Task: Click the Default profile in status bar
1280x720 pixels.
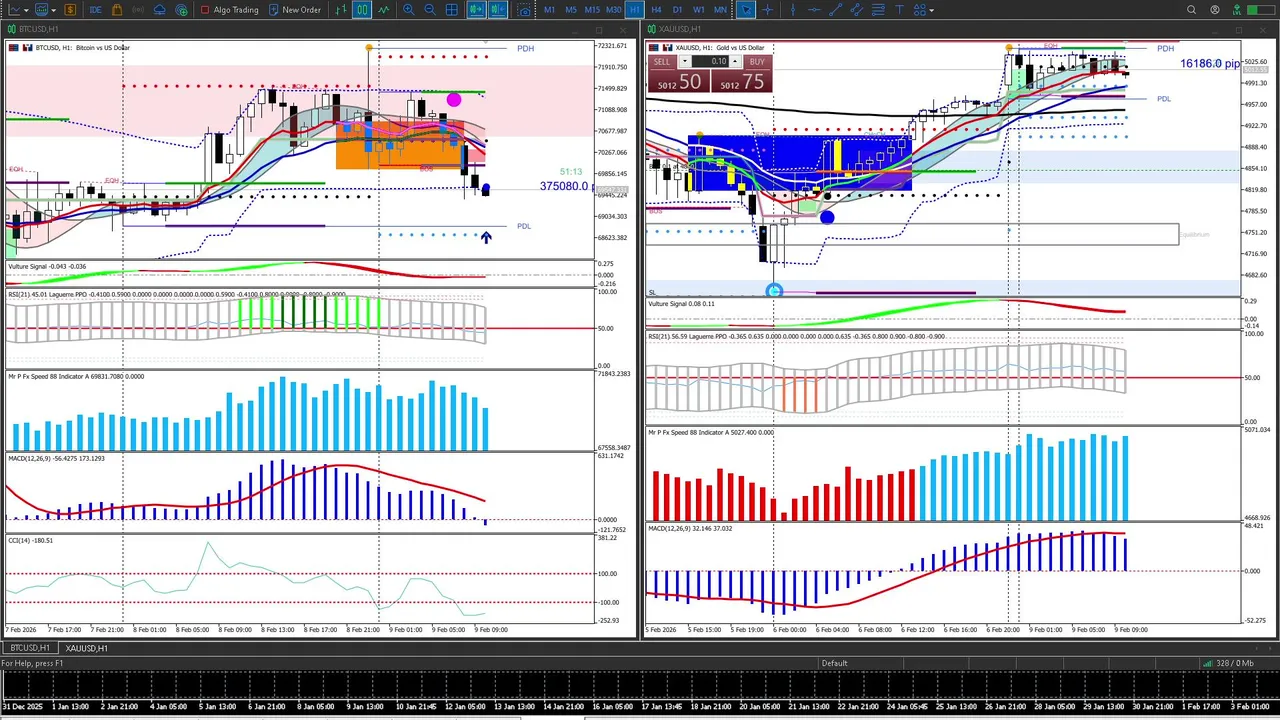Action: 835,663
